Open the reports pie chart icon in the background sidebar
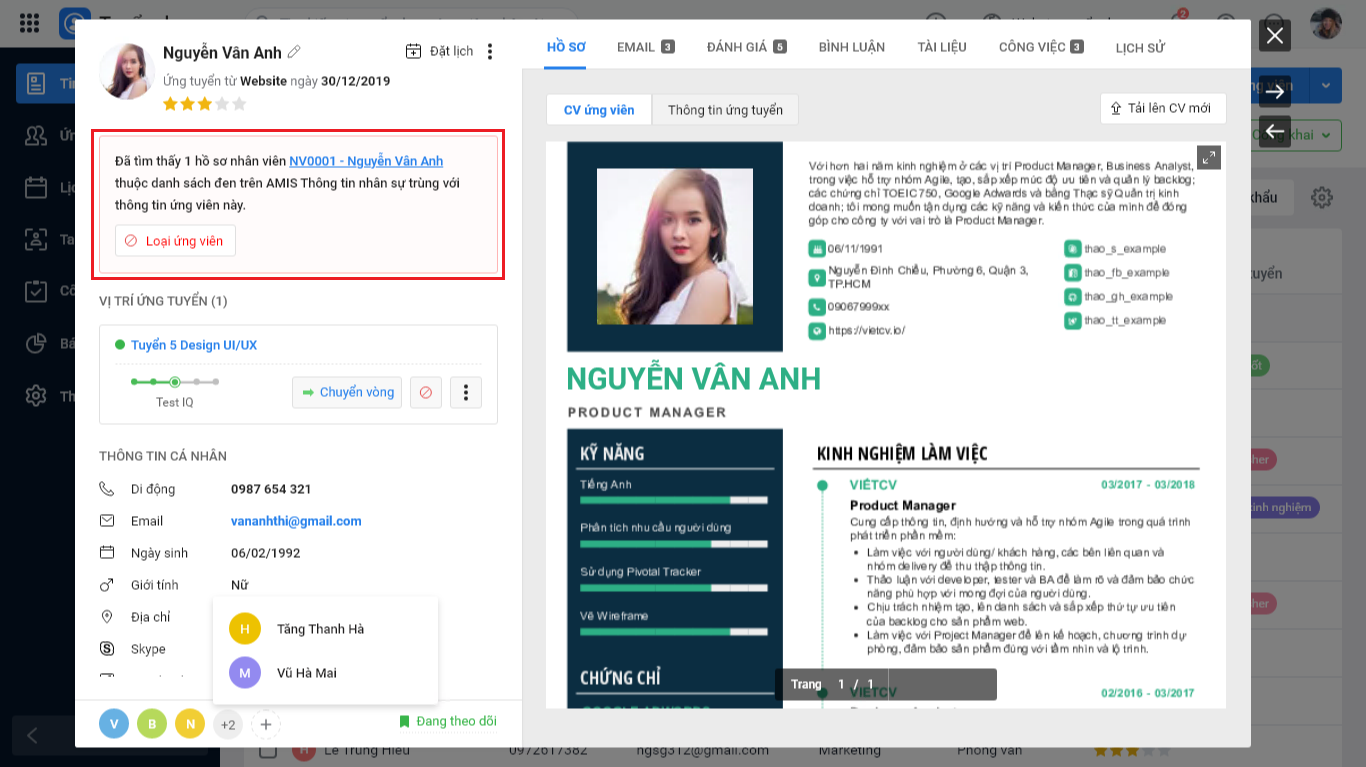 tap(36, 343)
